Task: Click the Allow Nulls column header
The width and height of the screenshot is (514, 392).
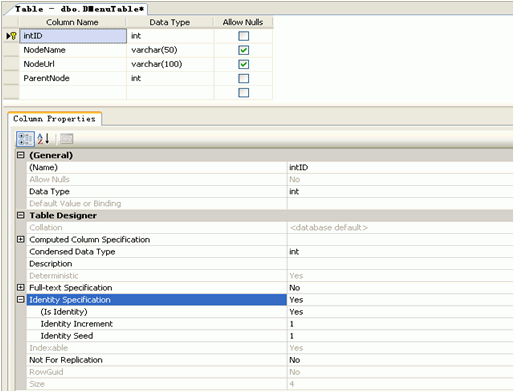Action: coord(243,22)
